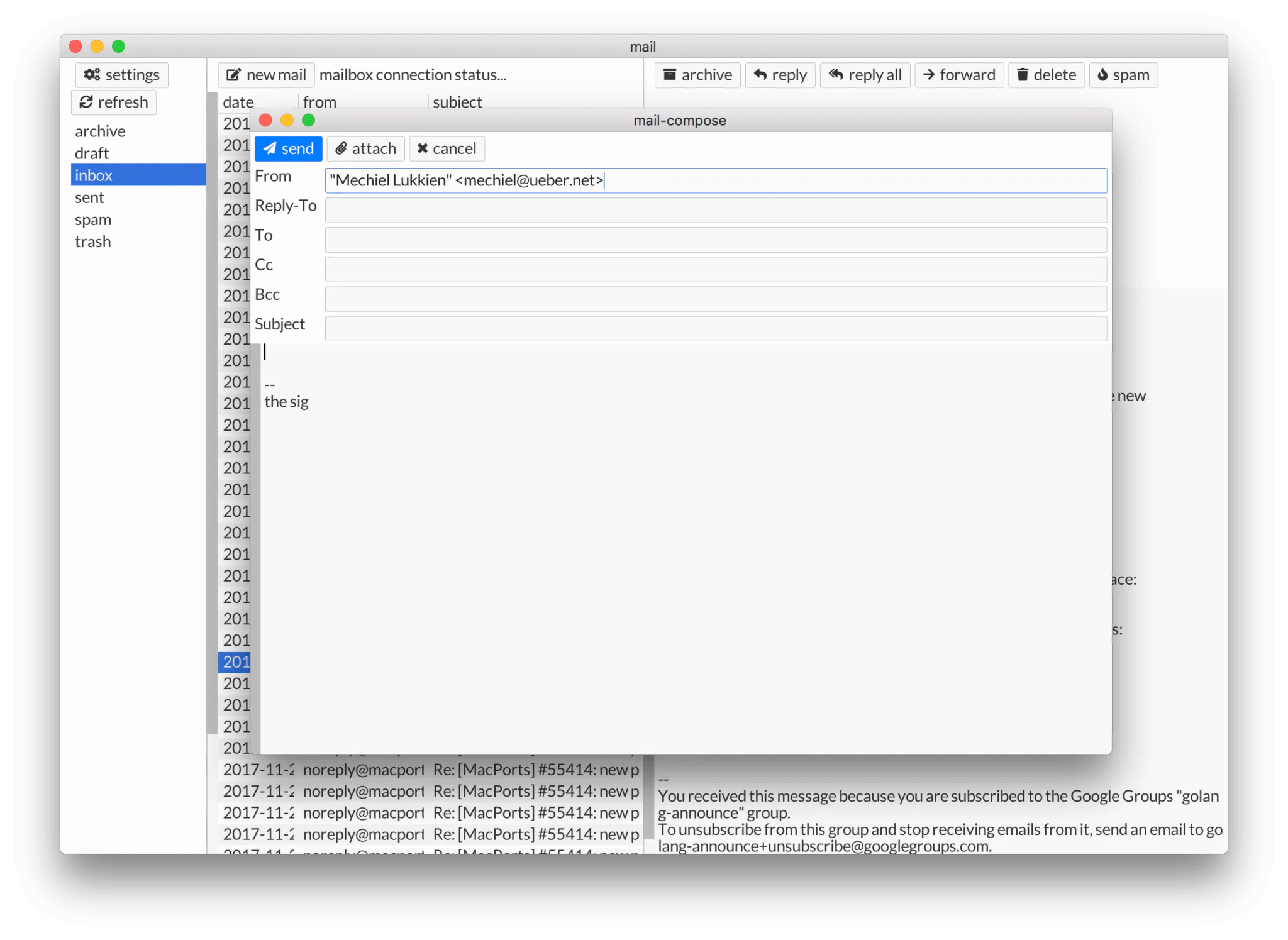Viewport: 1288px width, 940px height.
Task: Sort messages by the date column
Action: (x=236, y=101)
